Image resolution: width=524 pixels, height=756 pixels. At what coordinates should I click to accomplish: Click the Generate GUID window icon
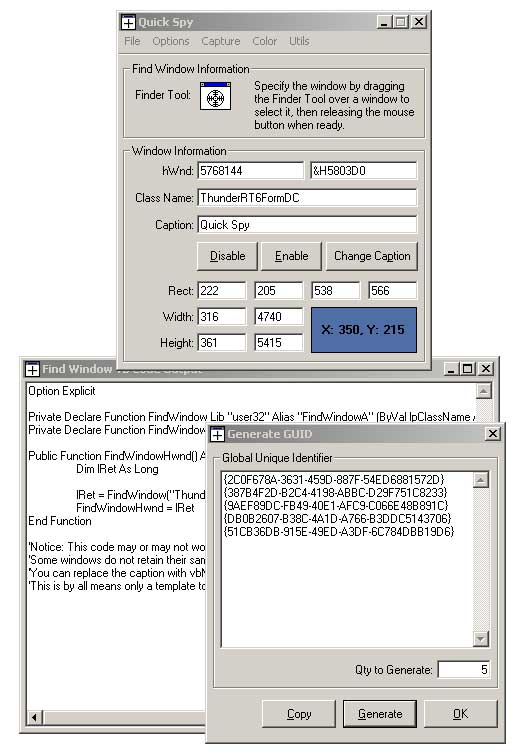[217, 434]
